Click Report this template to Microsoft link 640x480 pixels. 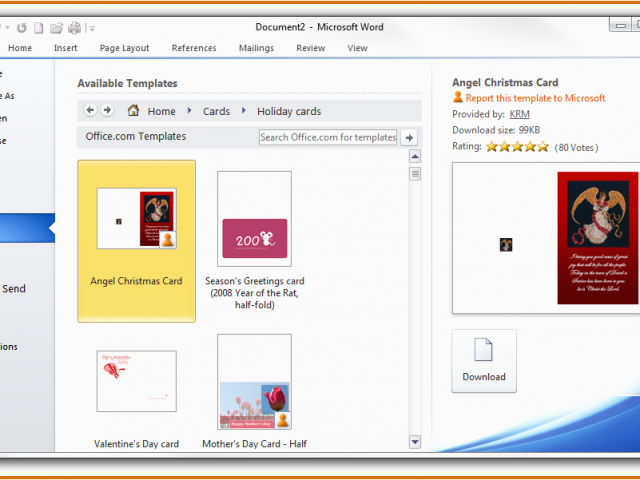pos(535,98)
